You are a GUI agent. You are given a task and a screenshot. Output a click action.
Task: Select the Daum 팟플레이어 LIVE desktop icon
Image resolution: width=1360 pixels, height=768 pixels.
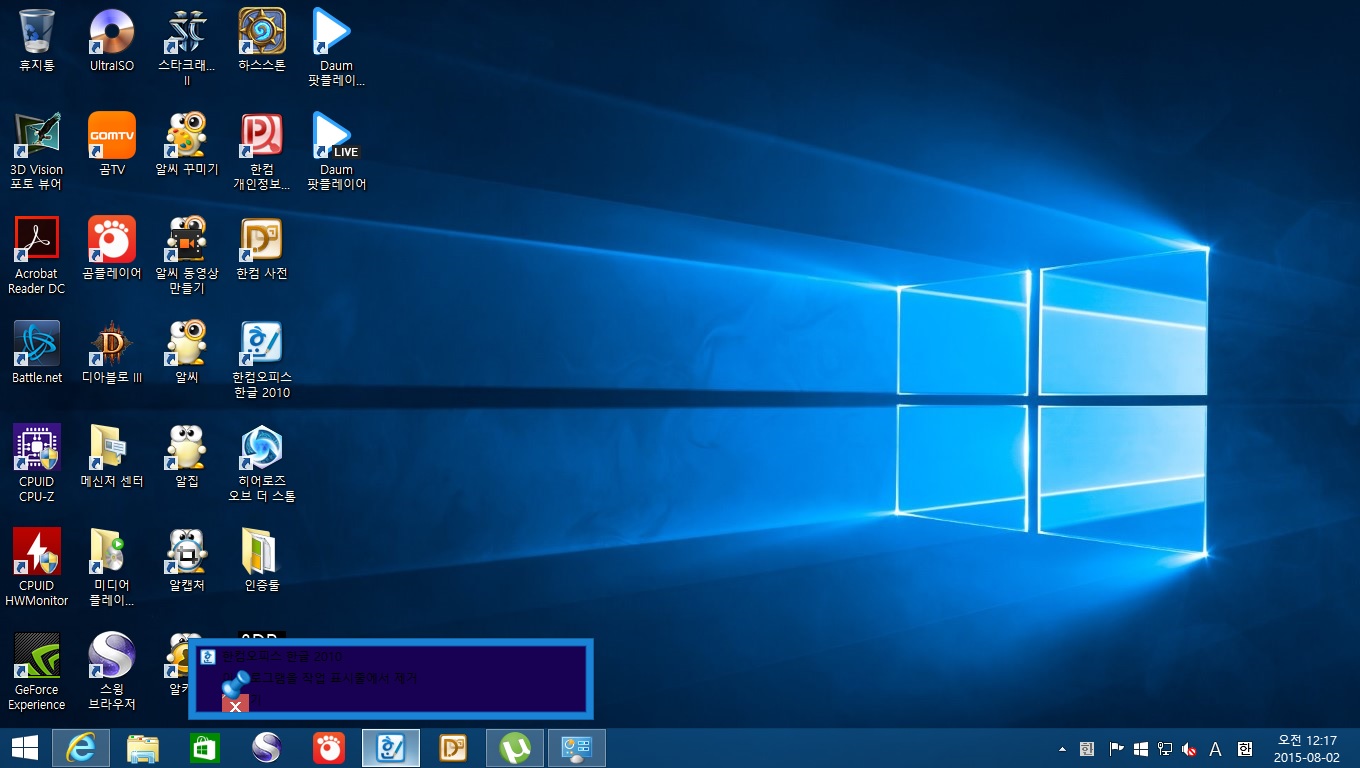pos(337,152)
